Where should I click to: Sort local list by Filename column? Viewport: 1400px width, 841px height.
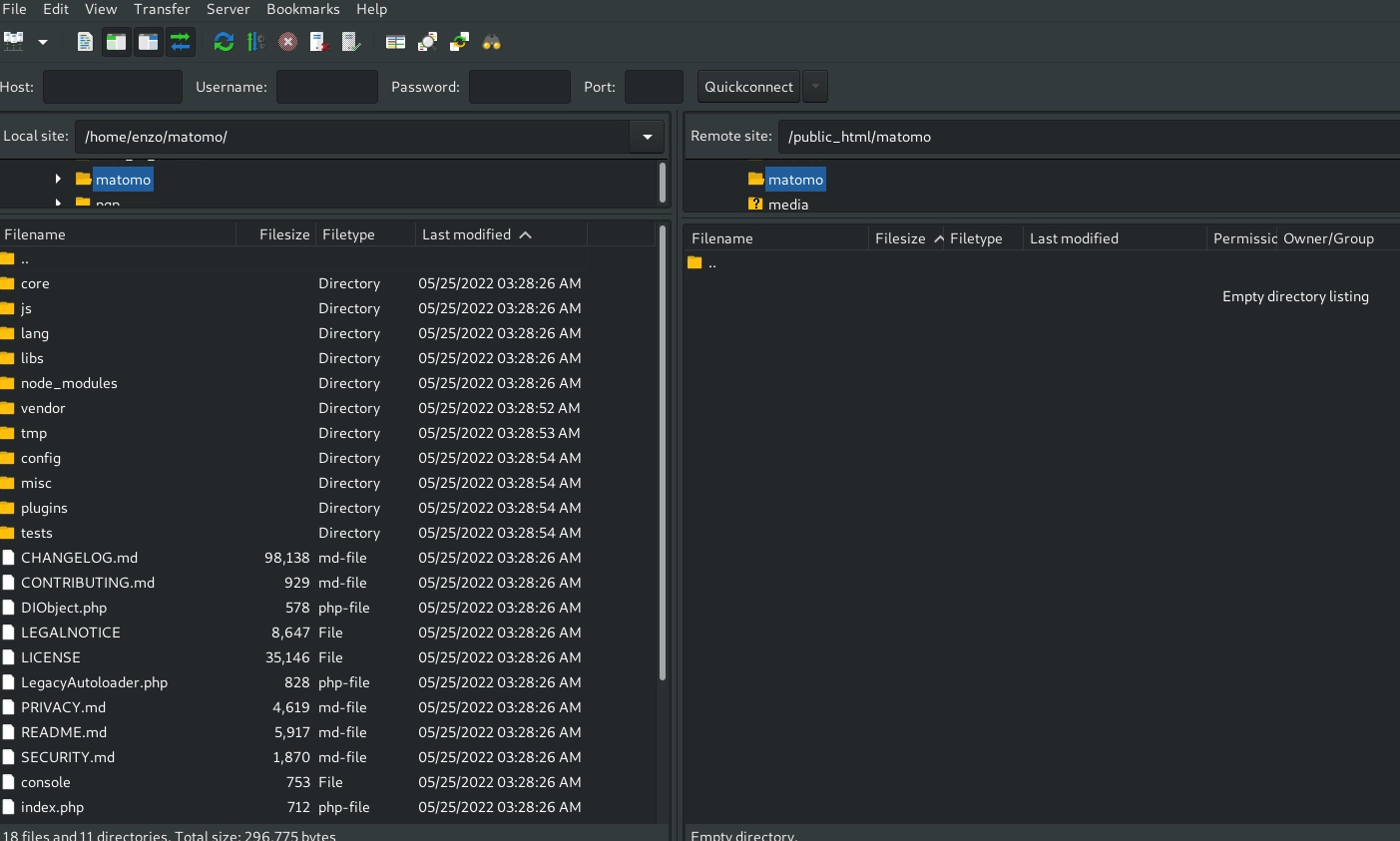(x=118, y=234)
